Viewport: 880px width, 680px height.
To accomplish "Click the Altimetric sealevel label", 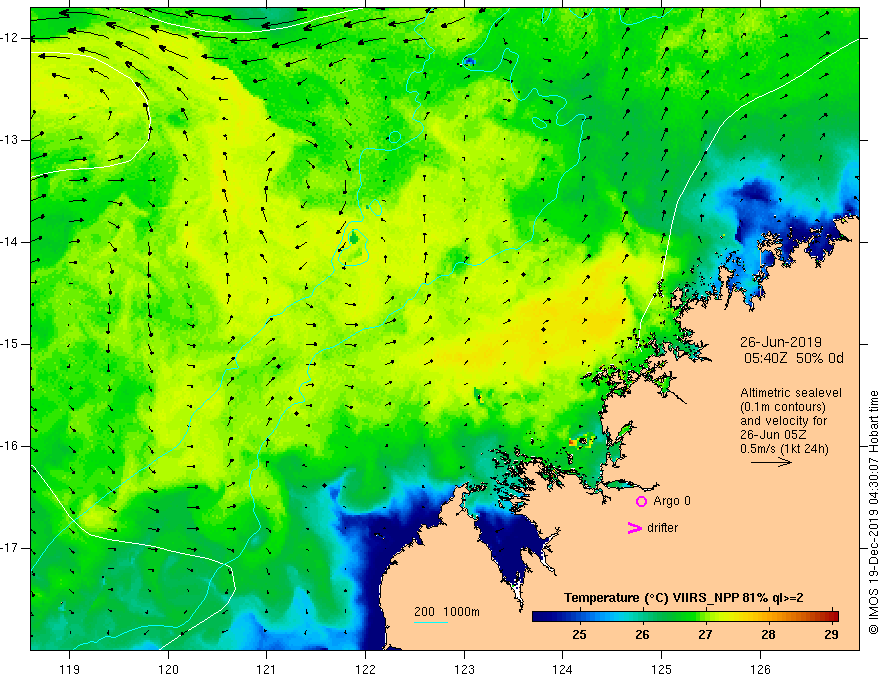I will click(791, 393).
